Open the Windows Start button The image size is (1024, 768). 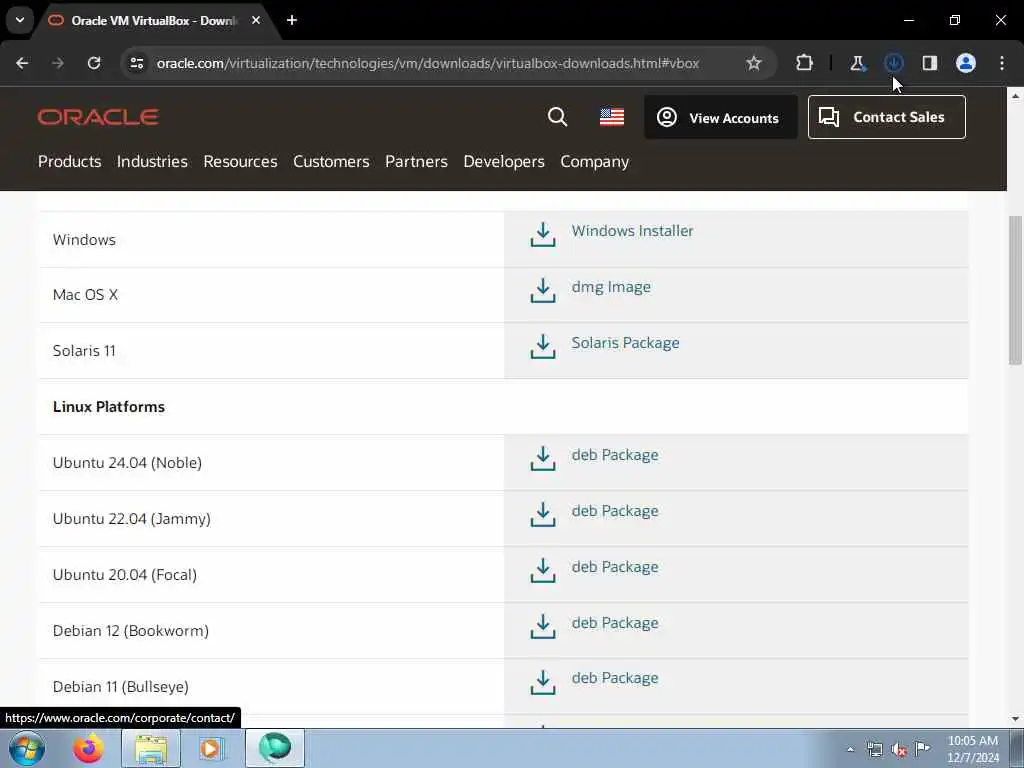tap(27, 748)
